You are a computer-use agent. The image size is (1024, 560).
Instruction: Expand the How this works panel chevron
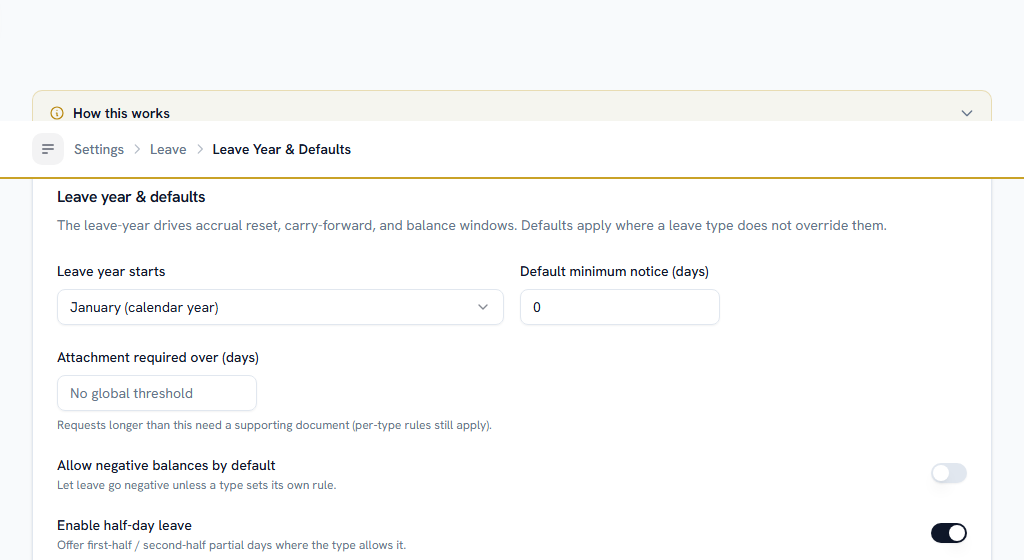click(x=967, y=113)
